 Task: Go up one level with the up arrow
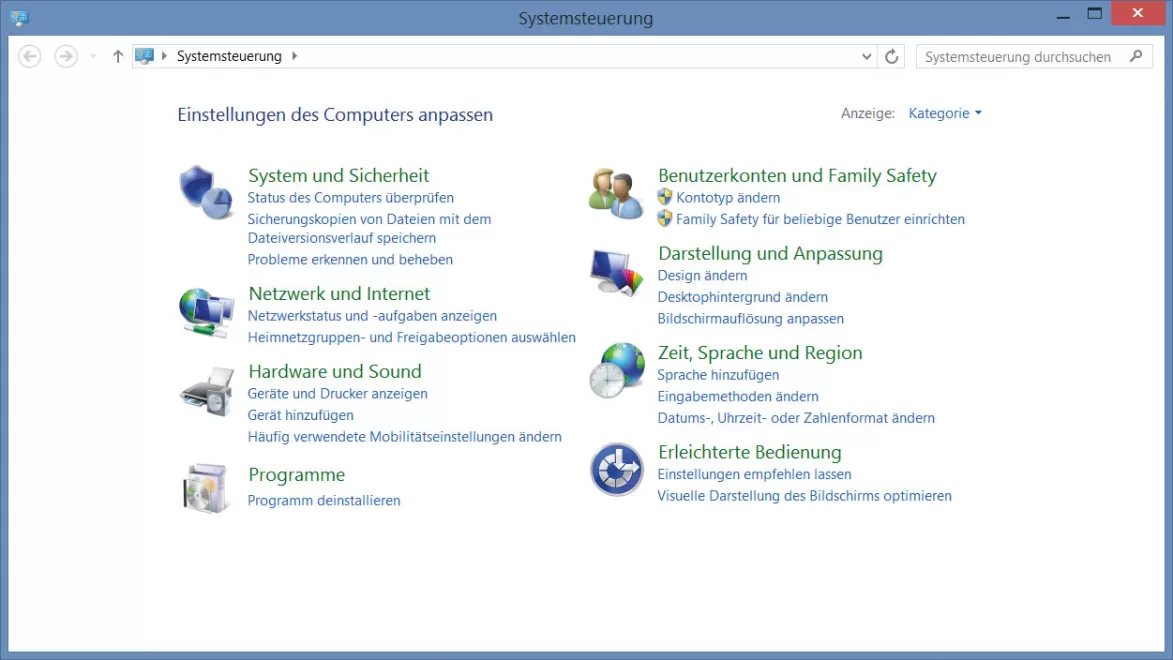click(x=117, y=56)
